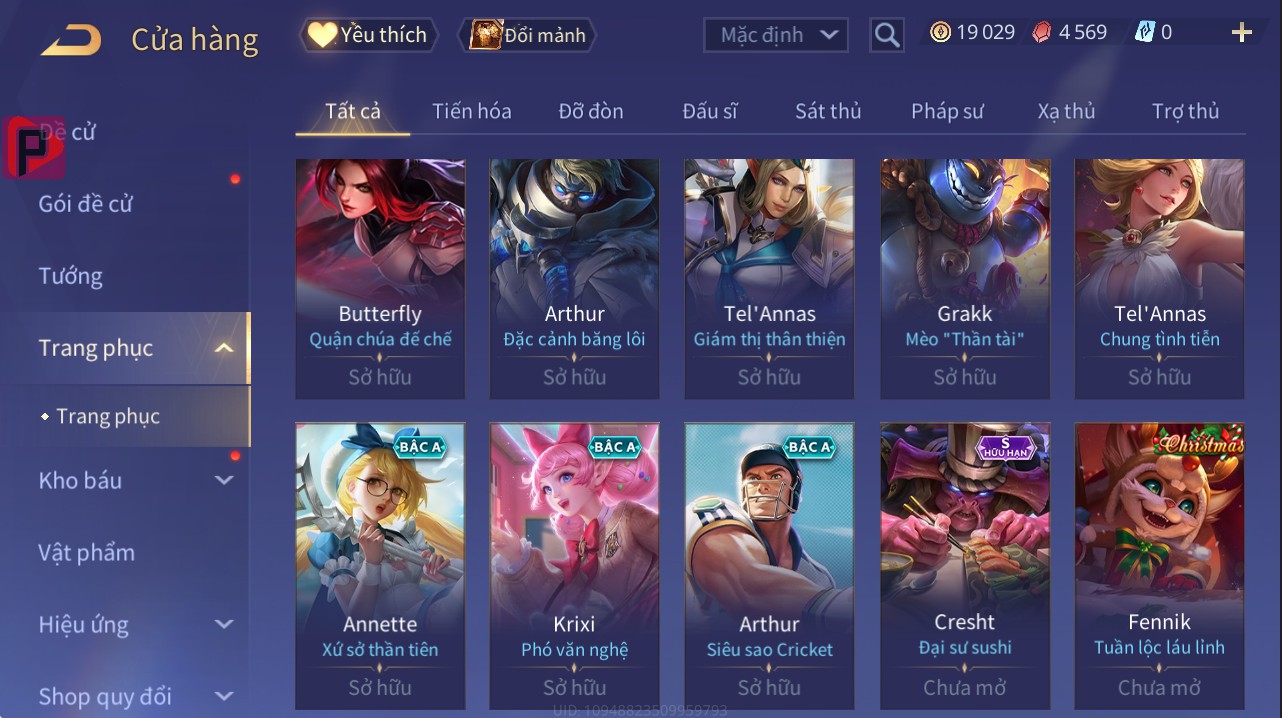Click the red ruby currency icon
The width and height of the screenshot is (1282, 718).
click(1042, 33)
